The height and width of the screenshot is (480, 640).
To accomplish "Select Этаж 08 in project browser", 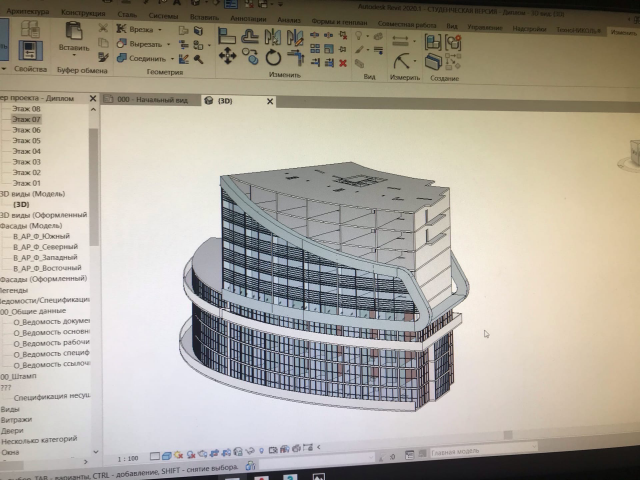I will tap(26, 109).
